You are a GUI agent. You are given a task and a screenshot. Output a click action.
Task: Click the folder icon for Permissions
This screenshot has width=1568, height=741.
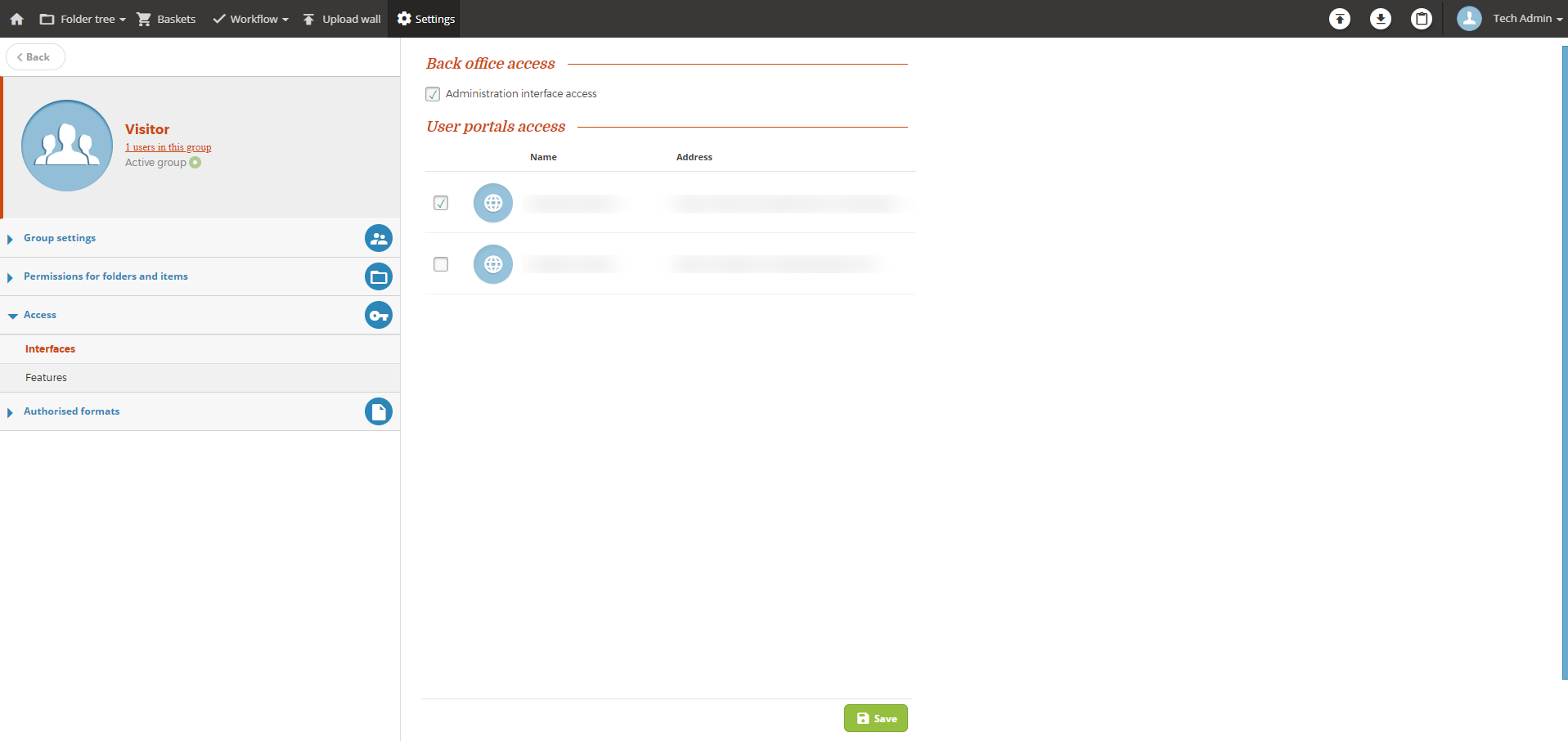tap(378, 276)
